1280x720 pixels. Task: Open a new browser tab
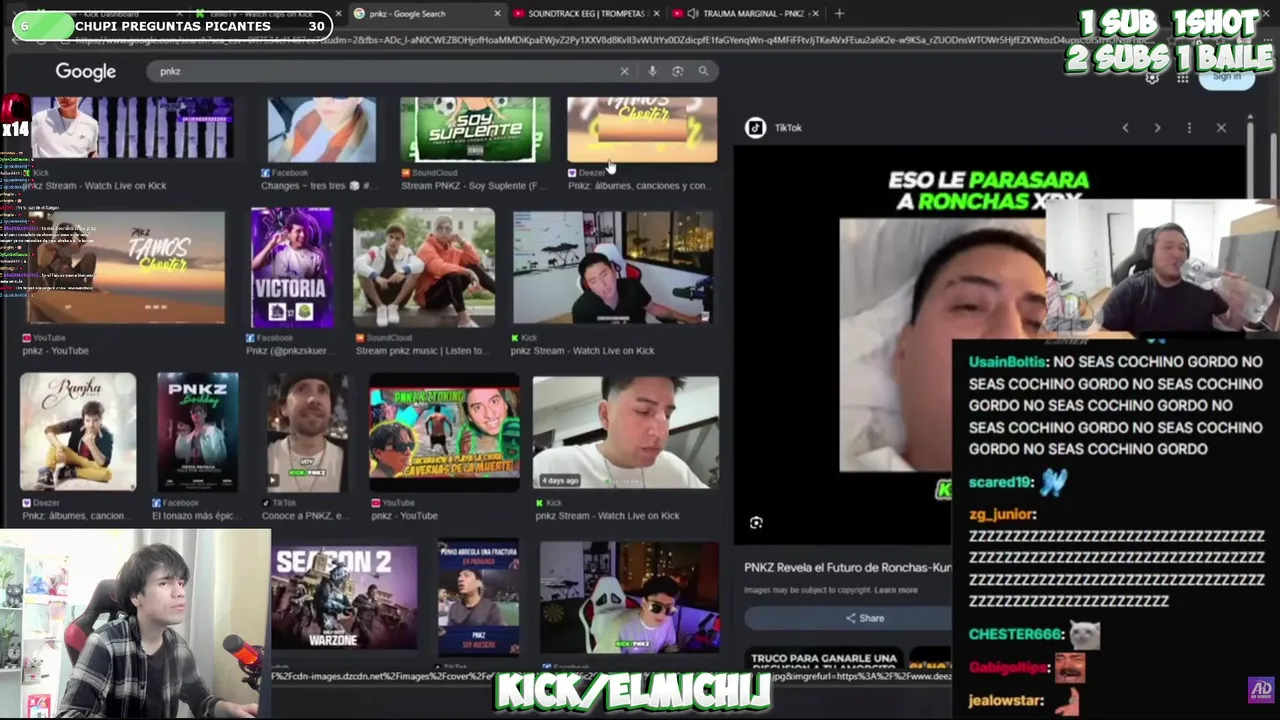pyautogui.click(x=839, y=13)
